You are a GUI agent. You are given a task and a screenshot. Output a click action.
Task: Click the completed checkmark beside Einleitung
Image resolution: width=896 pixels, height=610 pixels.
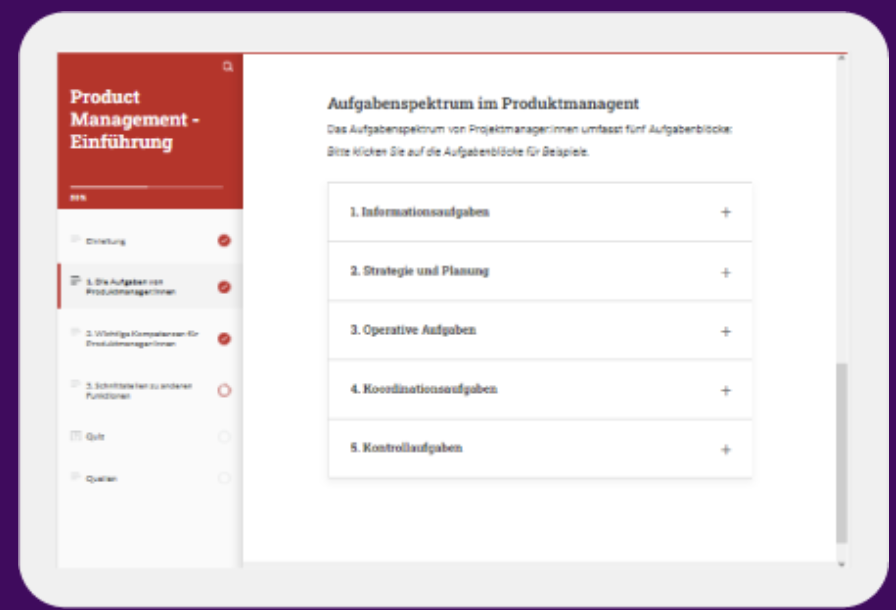pos(224,240)
